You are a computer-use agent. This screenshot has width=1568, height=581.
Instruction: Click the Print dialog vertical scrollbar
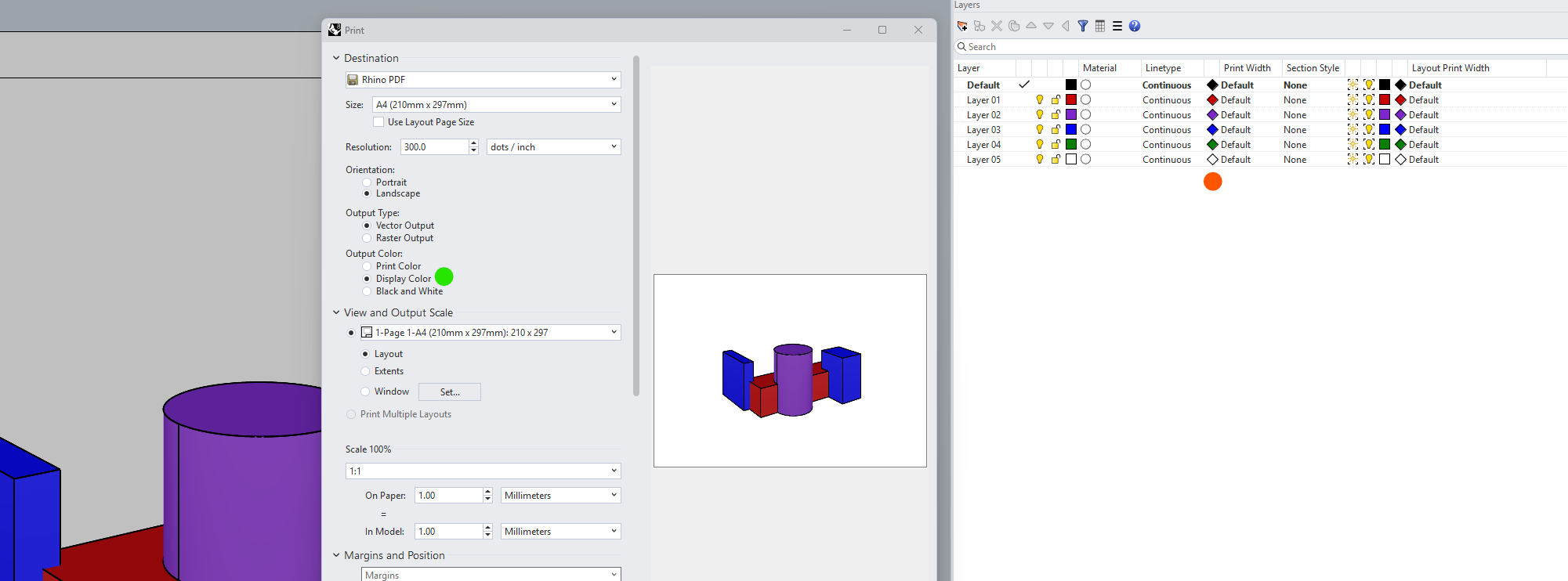click(636, 226)
